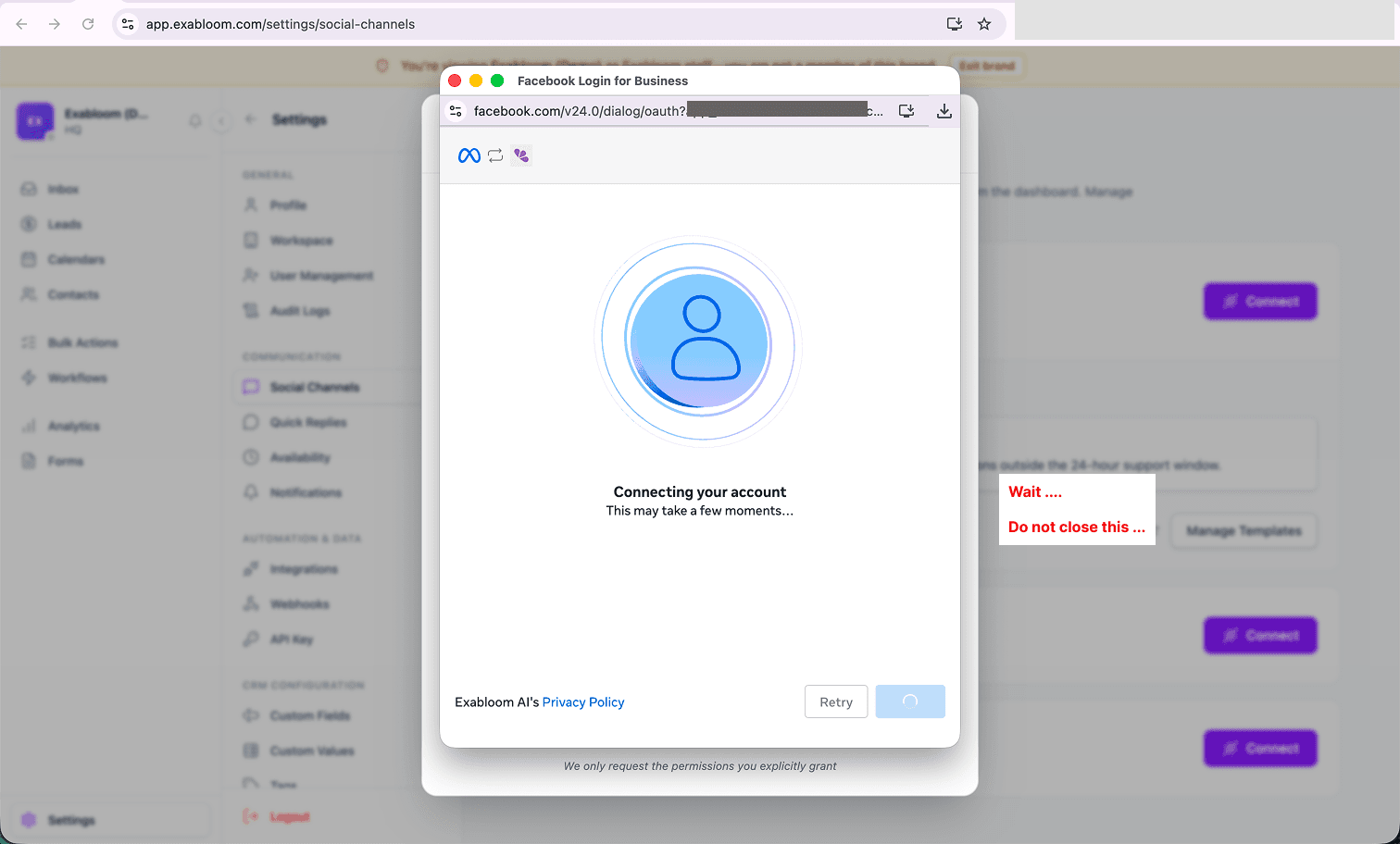Click the browser forward arrow

pyautogui.click(x=55, y=24)
